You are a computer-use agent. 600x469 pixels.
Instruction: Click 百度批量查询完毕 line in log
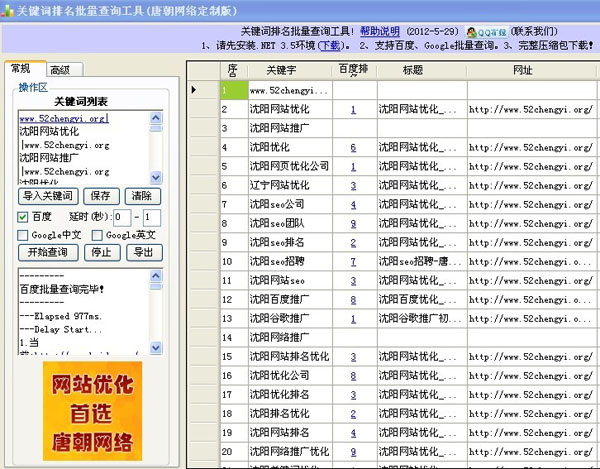pyautogui.click(x=61, y=290)
